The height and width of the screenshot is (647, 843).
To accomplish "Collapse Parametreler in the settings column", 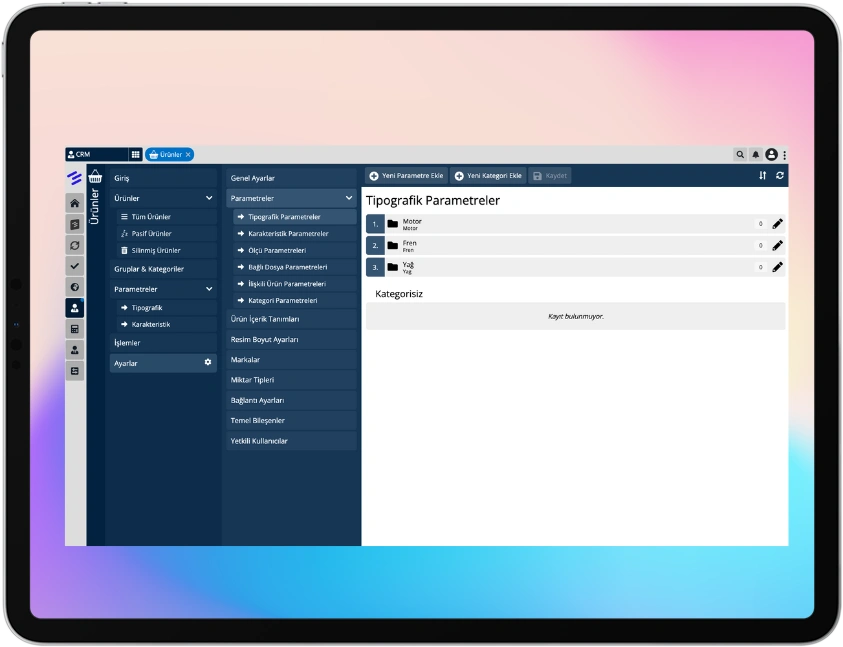I will pyautogui.click(x=348, y=198).
